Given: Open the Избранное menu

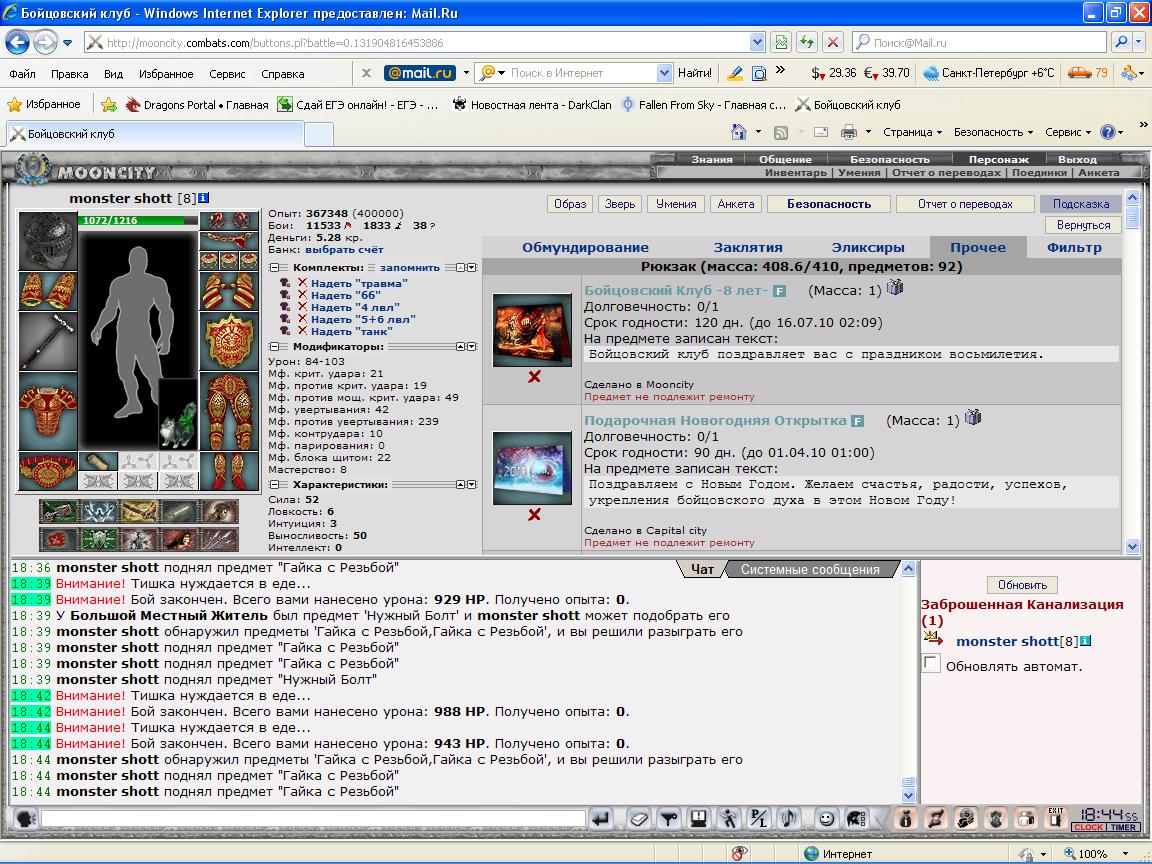Looking at the screenshot, I should click(166, 73).
